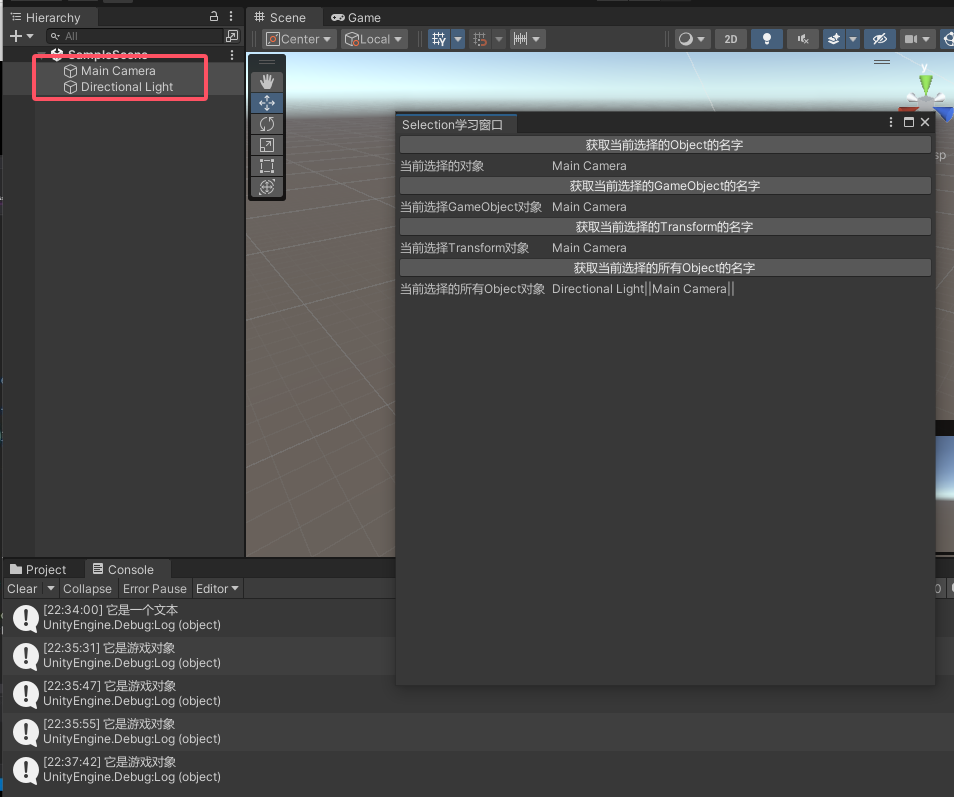Select the 22:35:31 log entry
This screenshot has width=954, height=797.
[x=201, y=656]
